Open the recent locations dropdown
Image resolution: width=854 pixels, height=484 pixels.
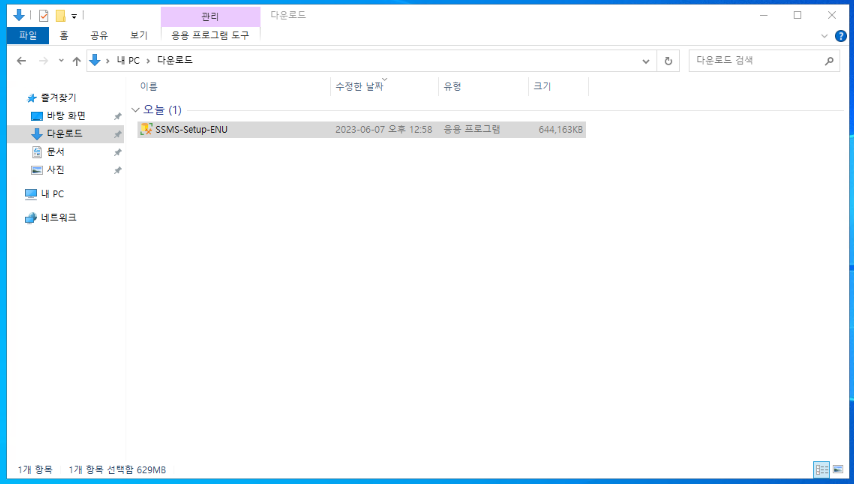(x=61, y=61)
